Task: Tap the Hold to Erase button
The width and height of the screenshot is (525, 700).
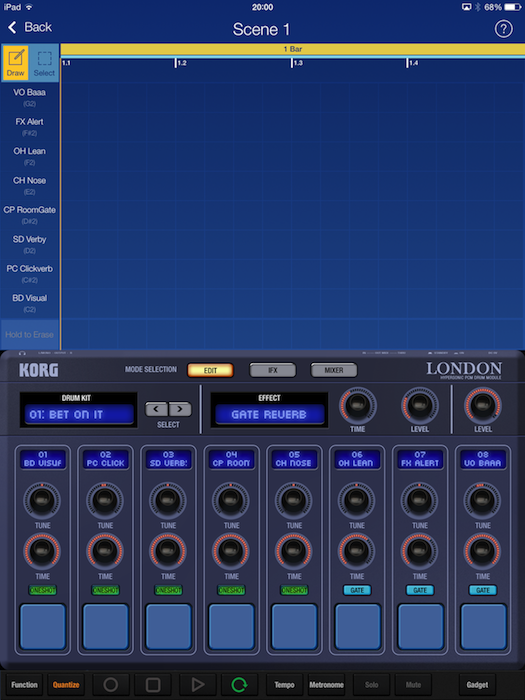Action: pos(29,334)
